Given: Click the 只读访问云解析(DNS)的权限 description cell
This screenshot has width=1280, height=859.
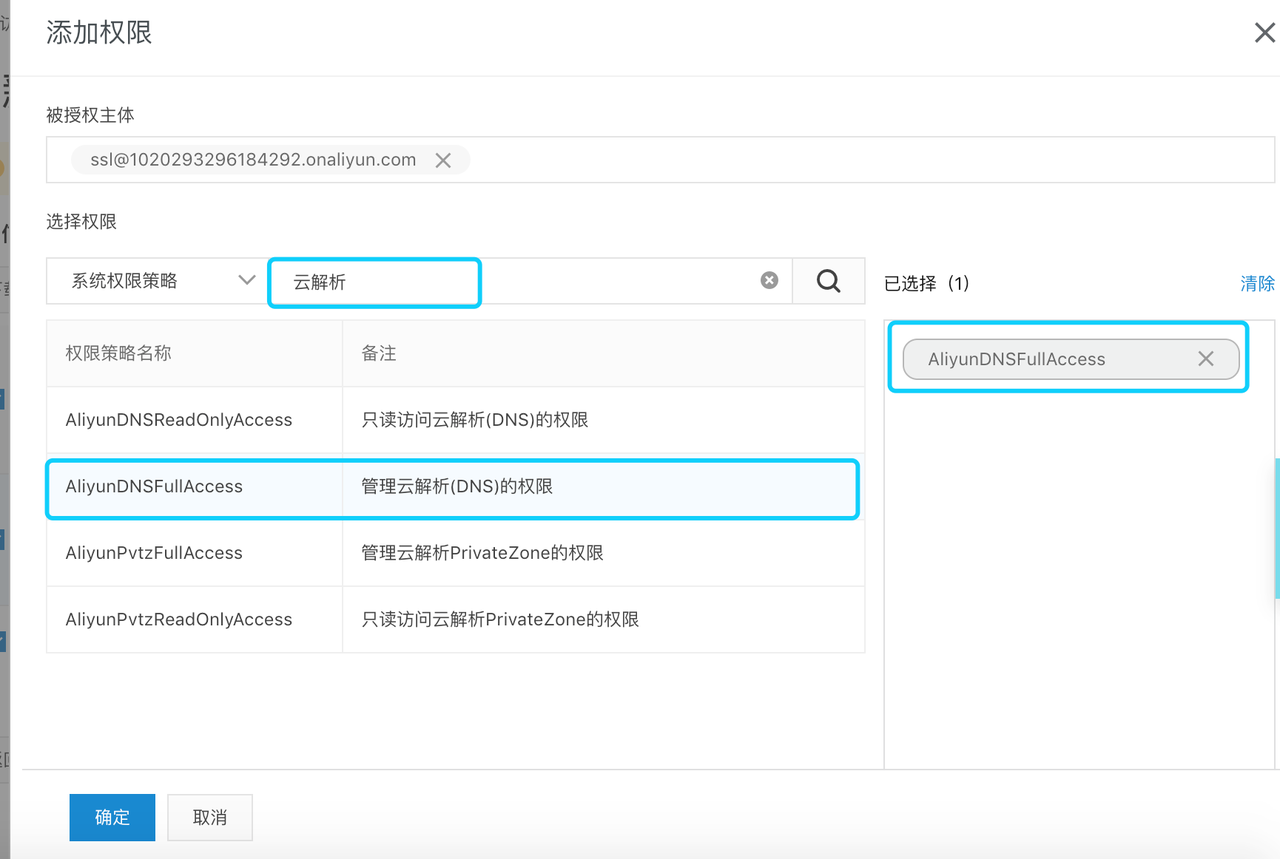Looking at the screenshot, I should [x=475, y=420].
